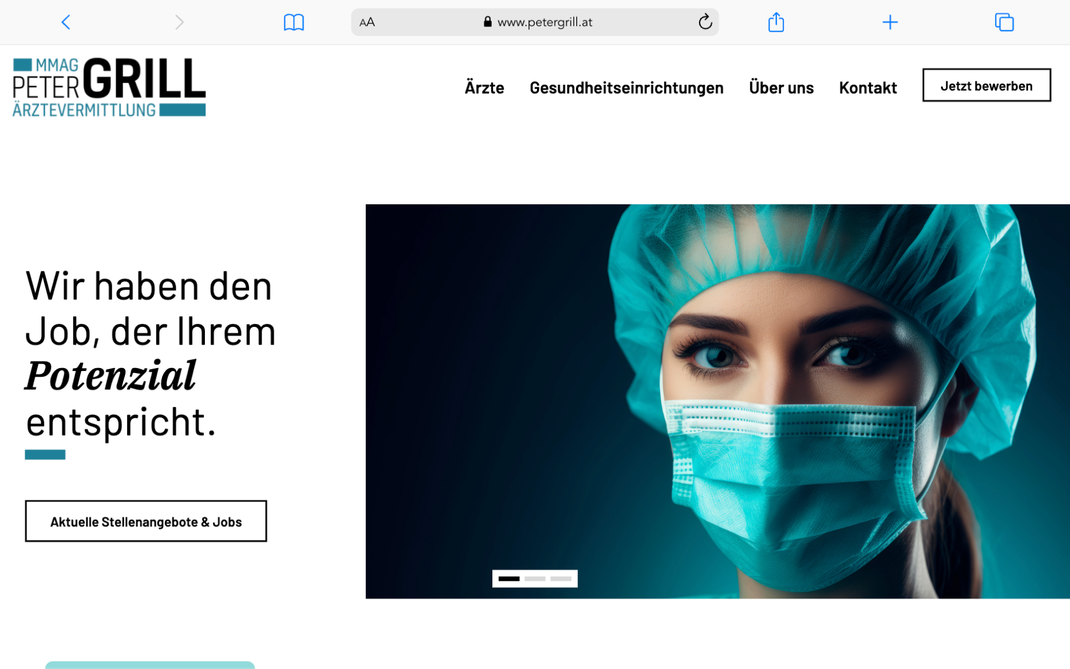Switch to the second carousel slide indicator
The image size is (1070, 669).
pos(535,579)
